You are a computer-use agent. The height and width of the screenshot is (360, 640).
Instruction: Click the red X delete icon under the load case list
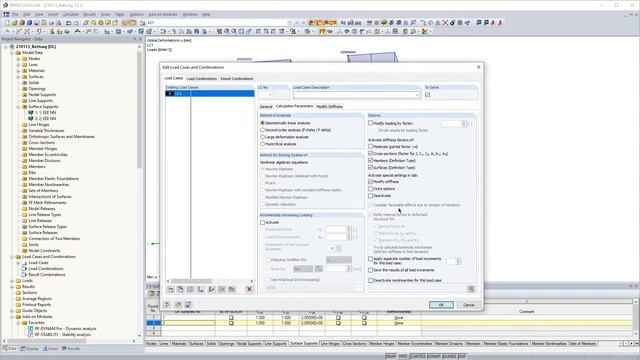click(x=249, y=289)
